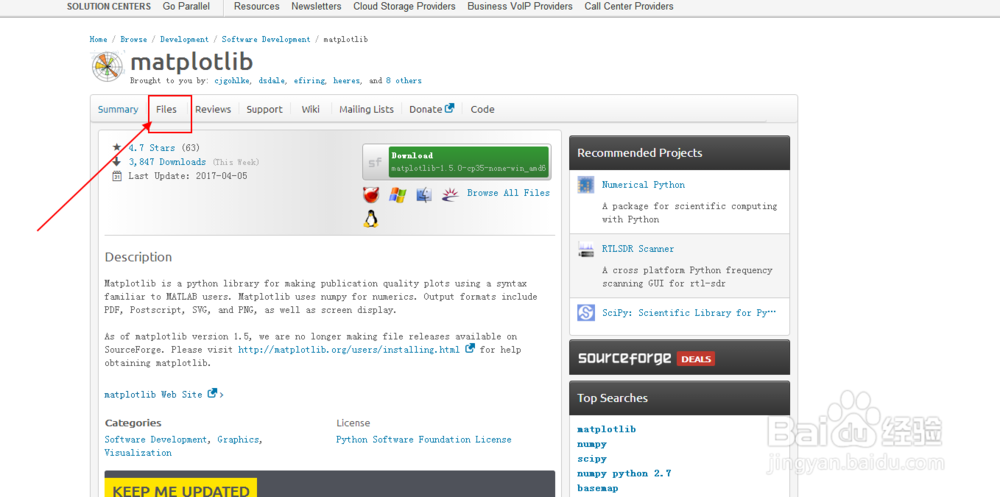The image size is (1000, 497).
Task: Open contributor cjgohlke profile
Action: click(232, 81)
